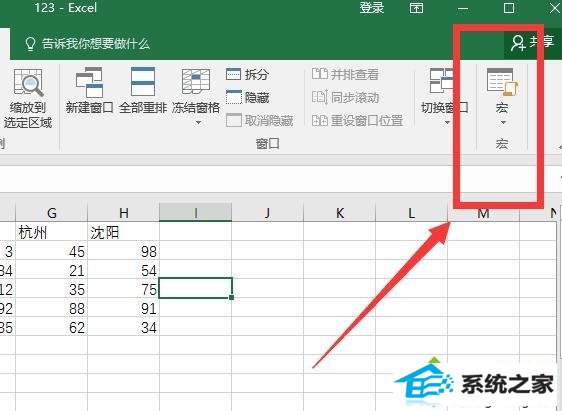Click the Macros (宏) icon
562x411 pixels.
(x=503, y=82)
